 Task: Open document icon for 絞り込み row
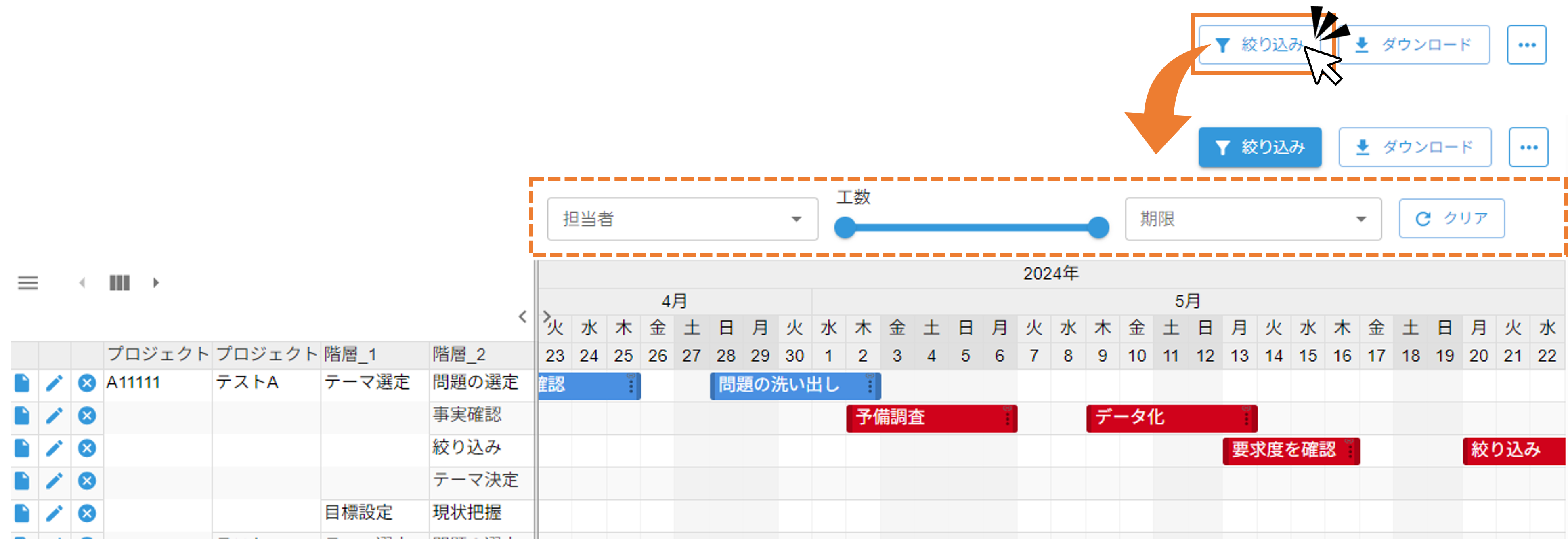pyautogui.click(x=22, y=448)
